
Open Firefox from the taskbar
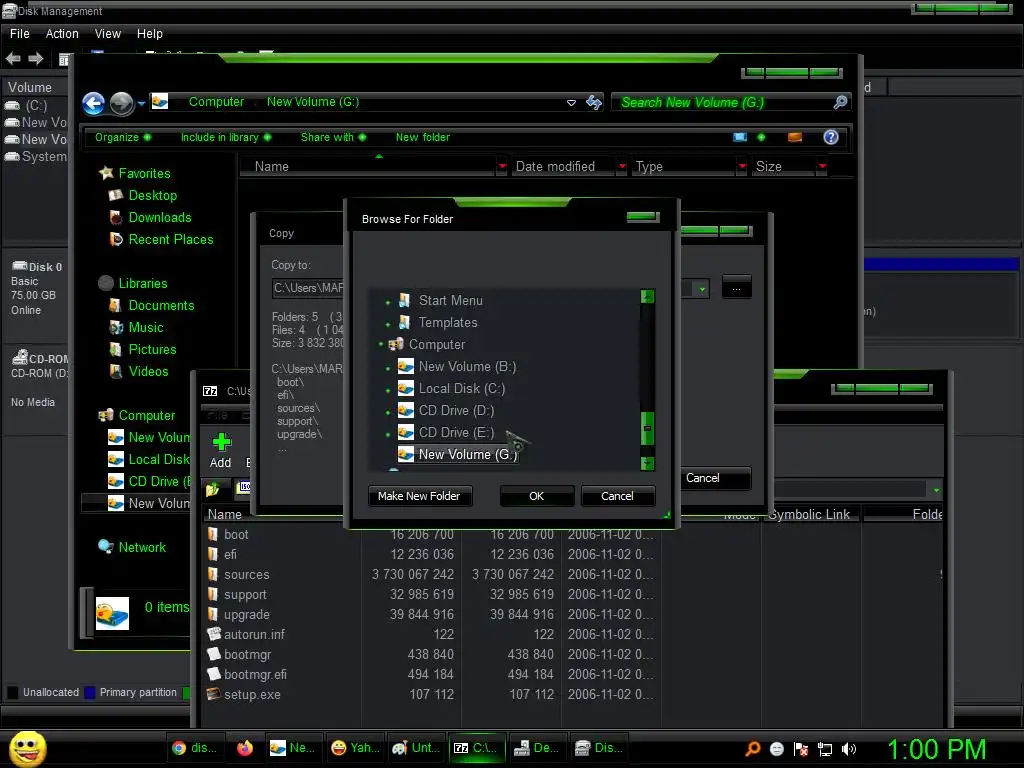245,748
